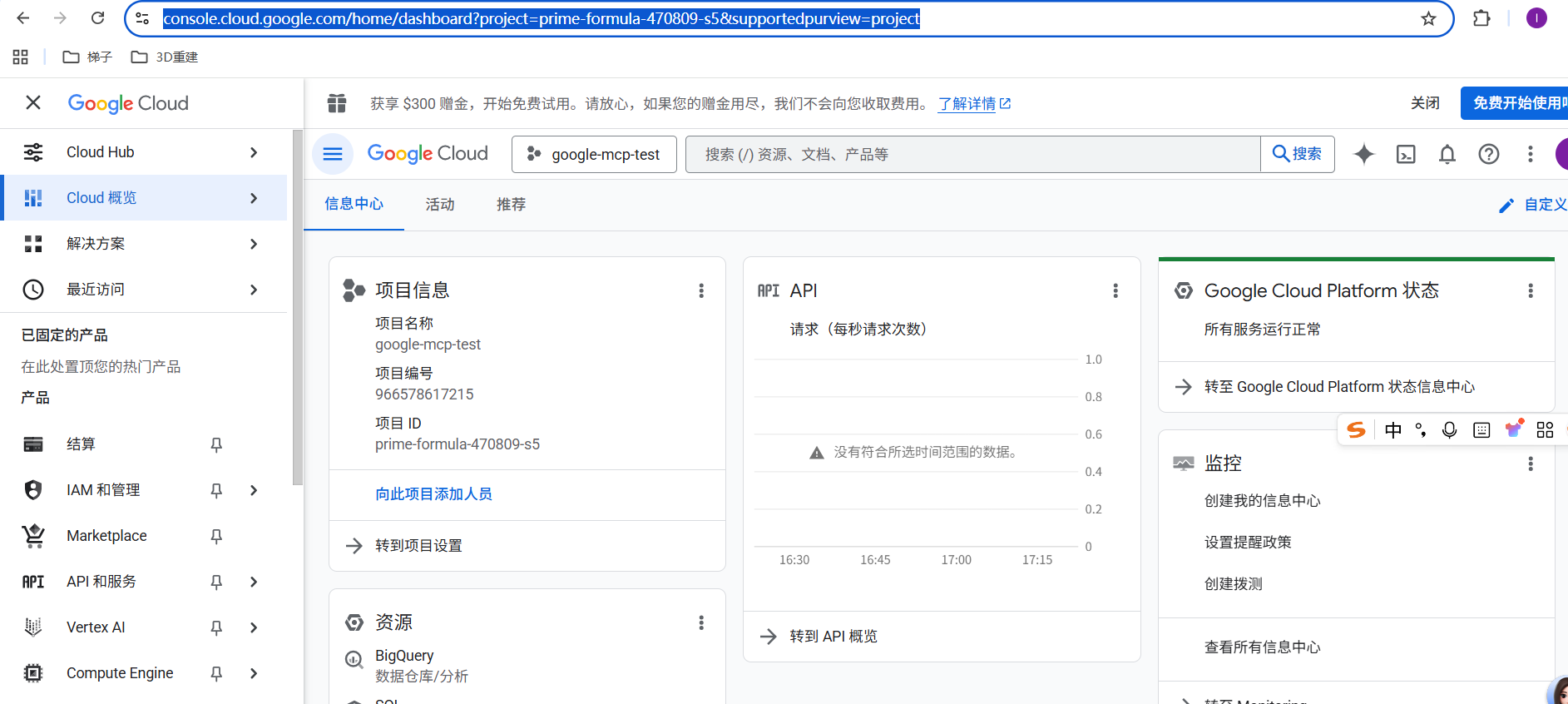
Task: Pin Vertex AI in sidebar
Action: click(216, 627)
